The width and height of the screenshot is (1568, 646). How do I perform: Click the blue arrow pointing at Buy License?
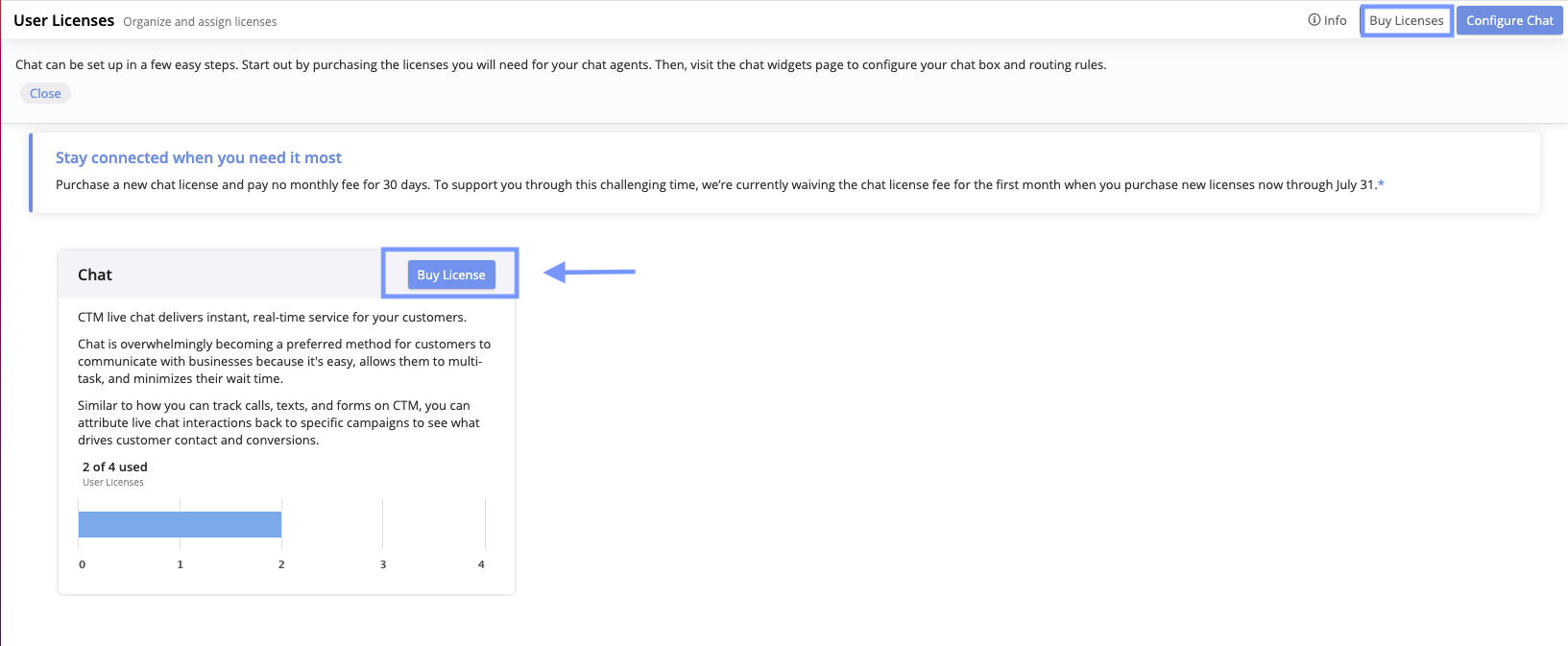589,273
